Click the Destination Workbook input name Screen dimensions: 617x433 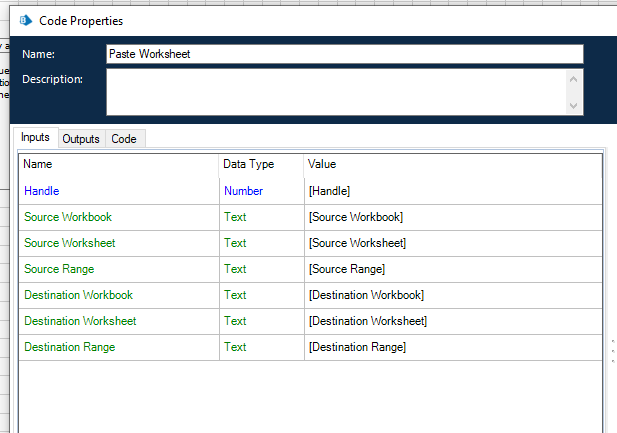click(78, 295)
